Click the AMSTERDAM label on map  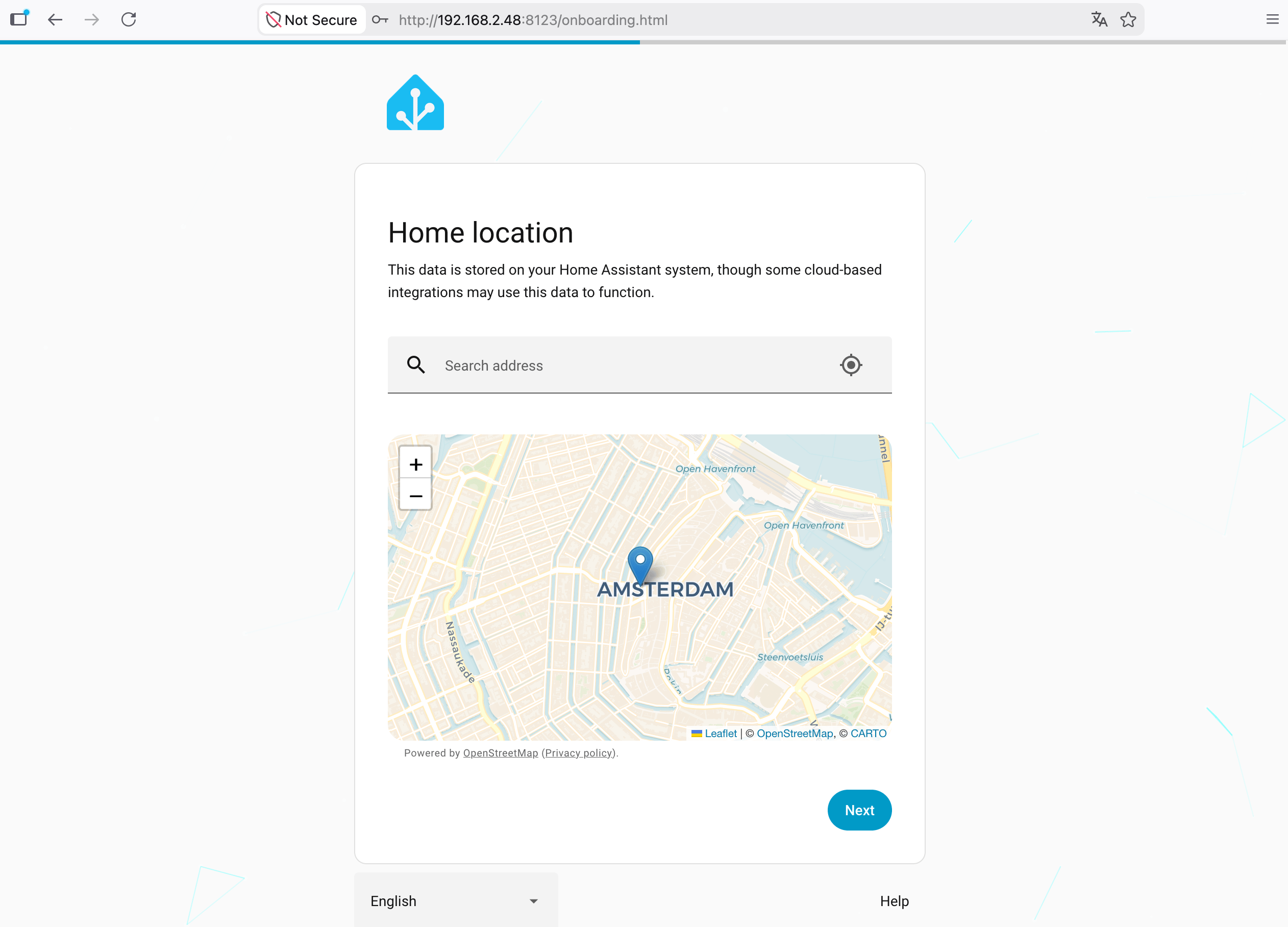point(665,590)
